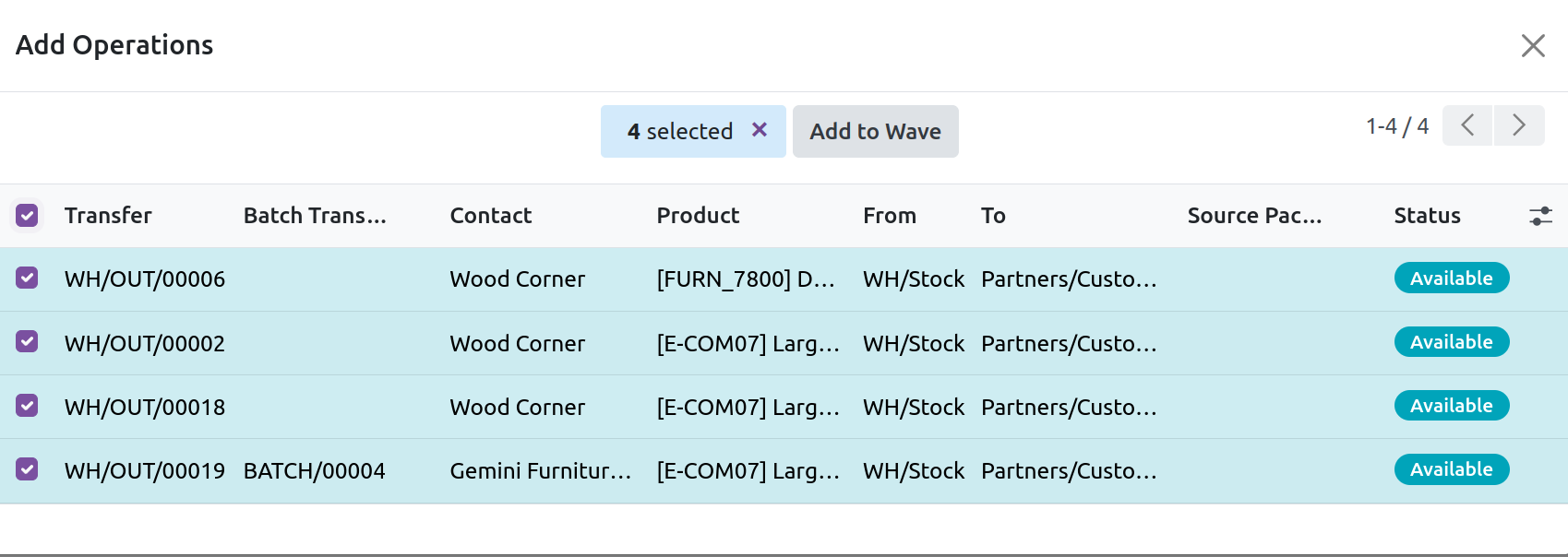Click the Add to Wave button
Screen dimensions: 1568x557
click(875, 131)
